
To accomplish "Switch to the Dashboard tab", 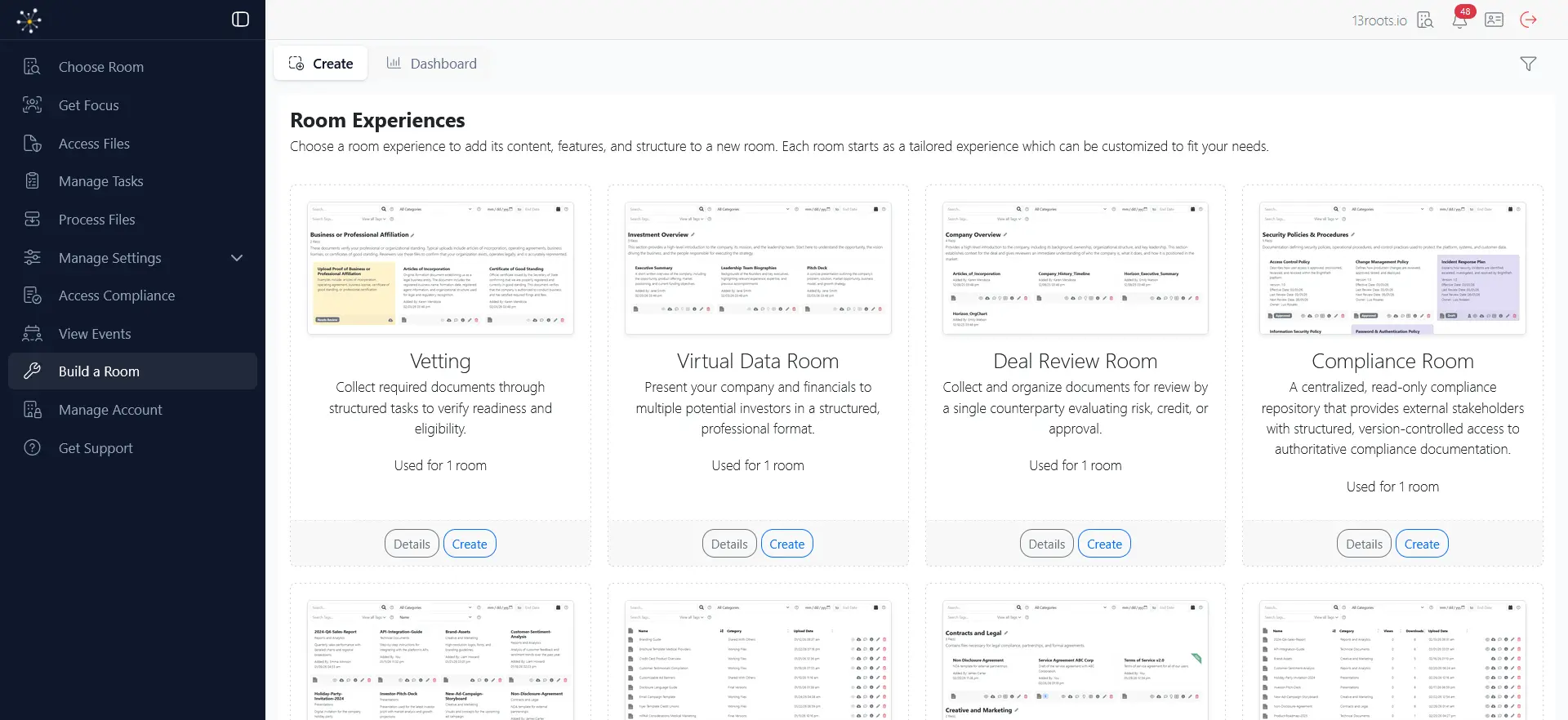I will (x=431, y=64).
